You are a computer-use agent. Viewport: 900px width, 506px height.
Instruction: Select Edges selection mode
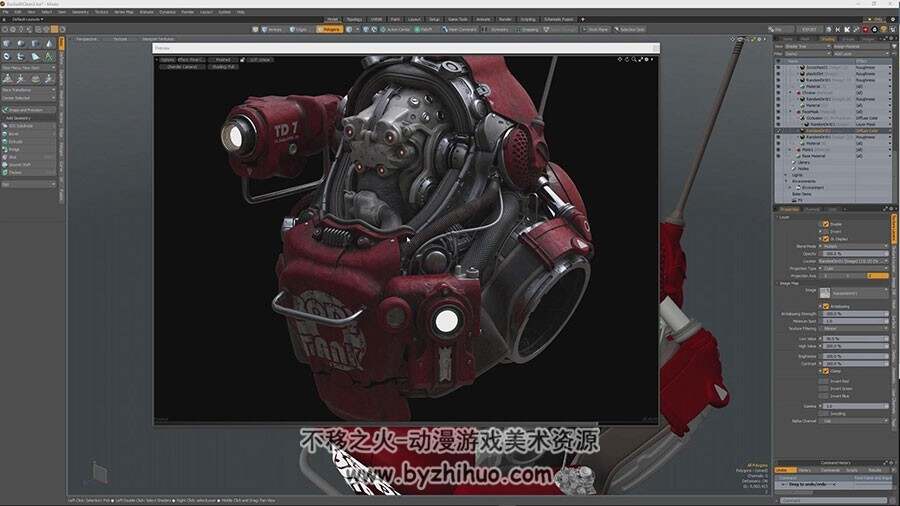pos(298,29)
